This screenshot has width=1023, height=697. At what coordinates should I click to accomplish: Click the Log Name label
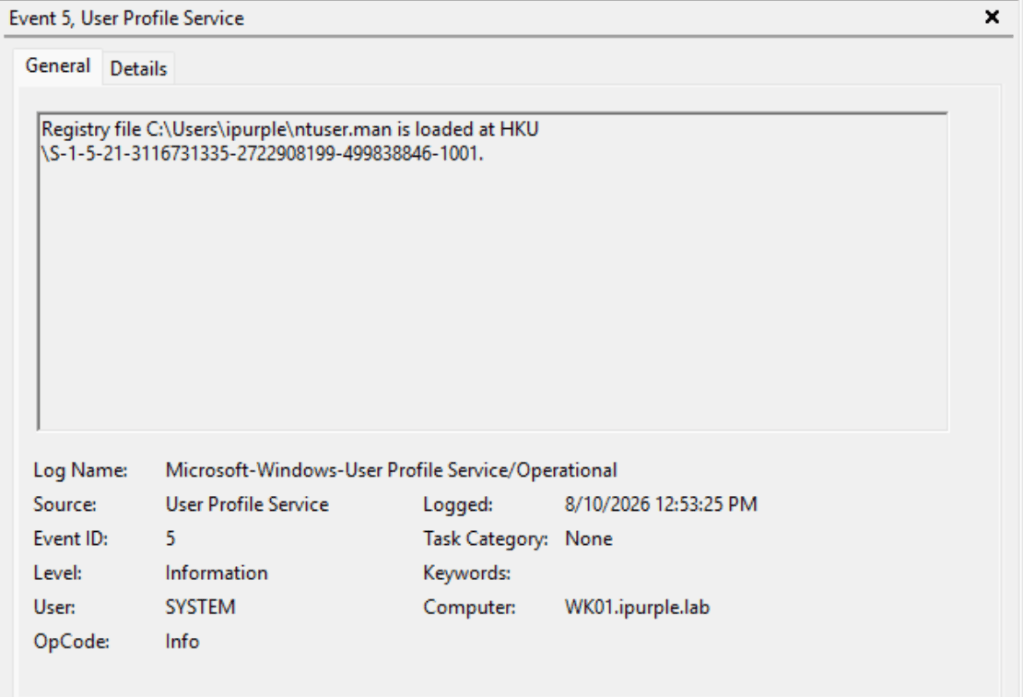click(80, 471)
